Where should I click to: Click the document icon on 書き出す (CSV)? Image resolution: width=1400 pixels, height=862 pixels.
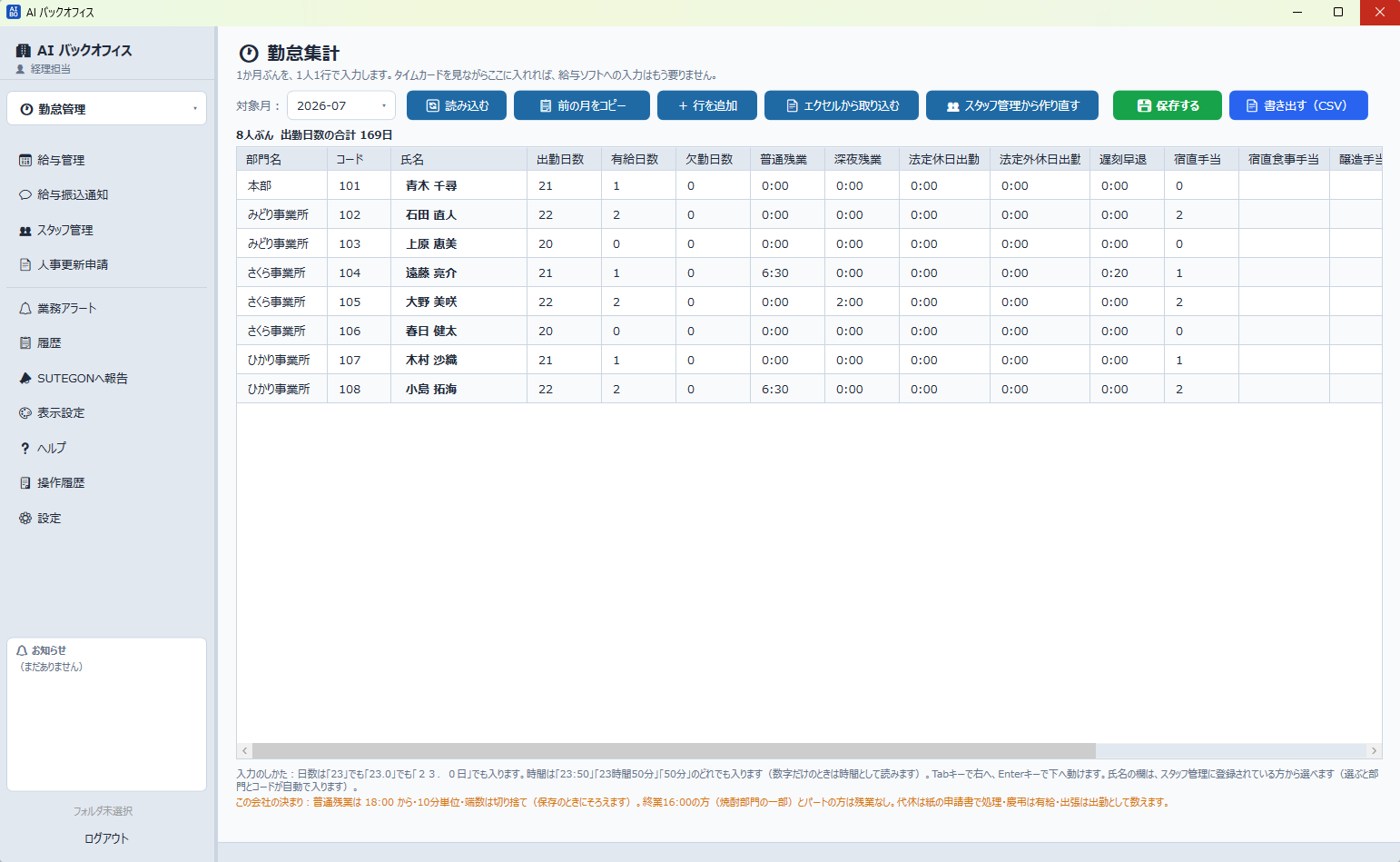coord(1252,105)
